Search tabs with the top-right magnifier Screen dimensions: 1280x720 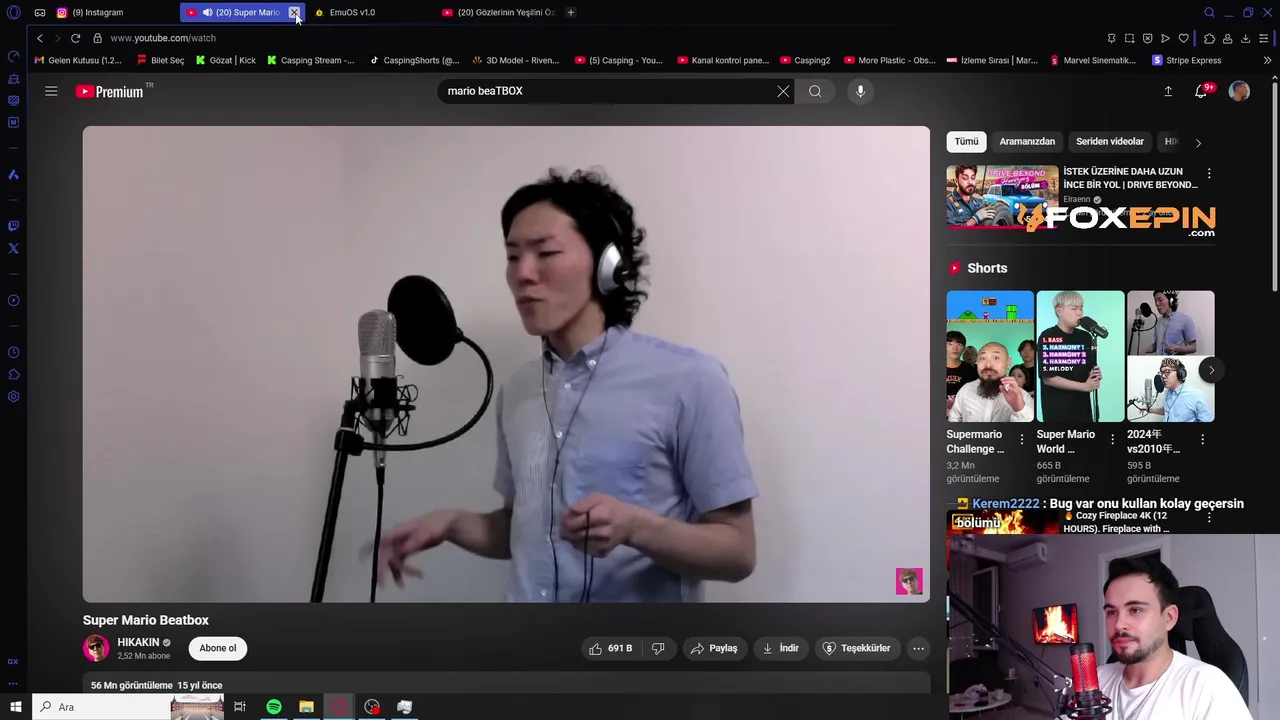point(1209,13)
